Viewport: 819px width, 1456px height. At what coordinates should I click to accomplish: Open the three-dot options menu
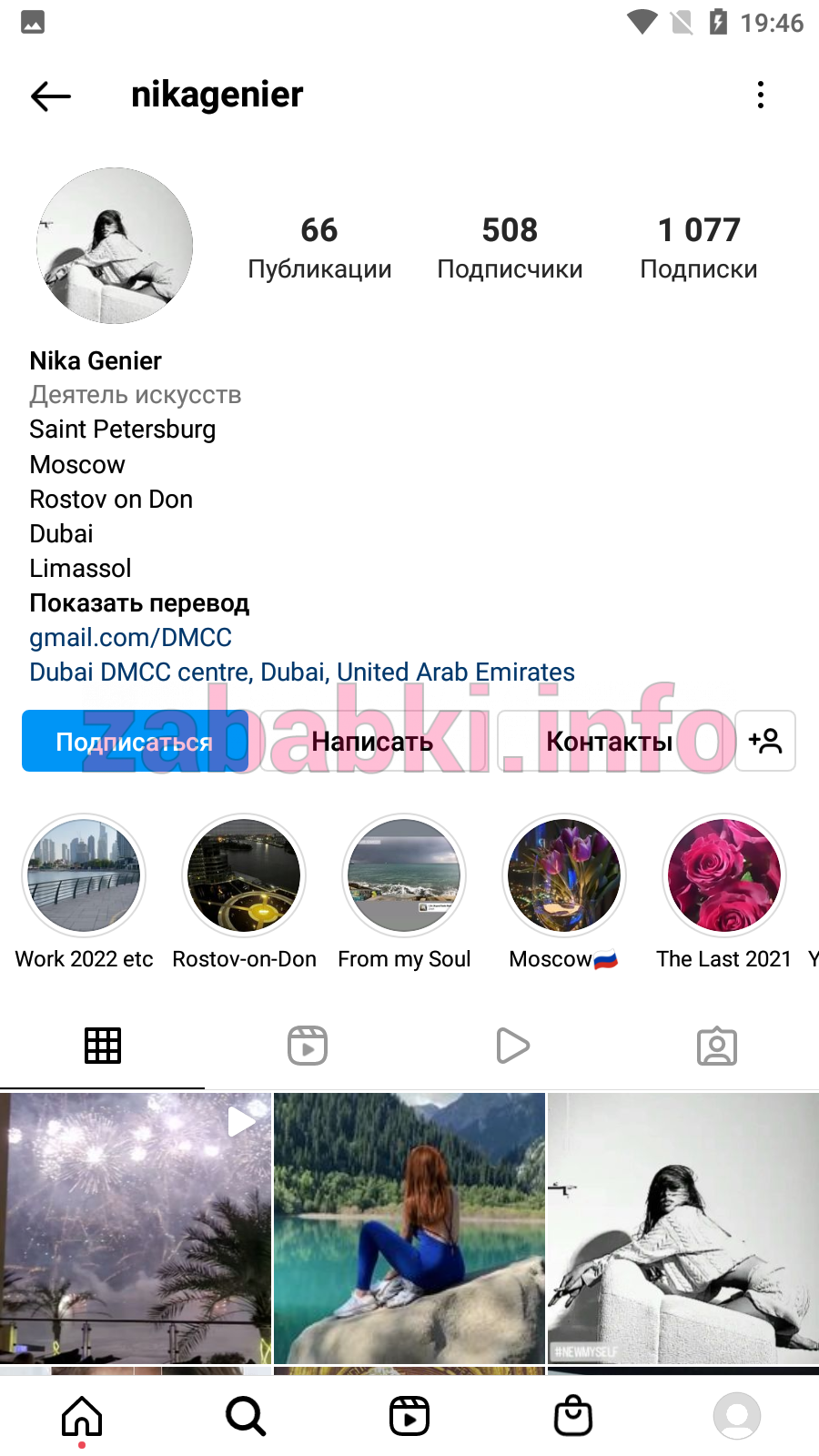point(761,95)
